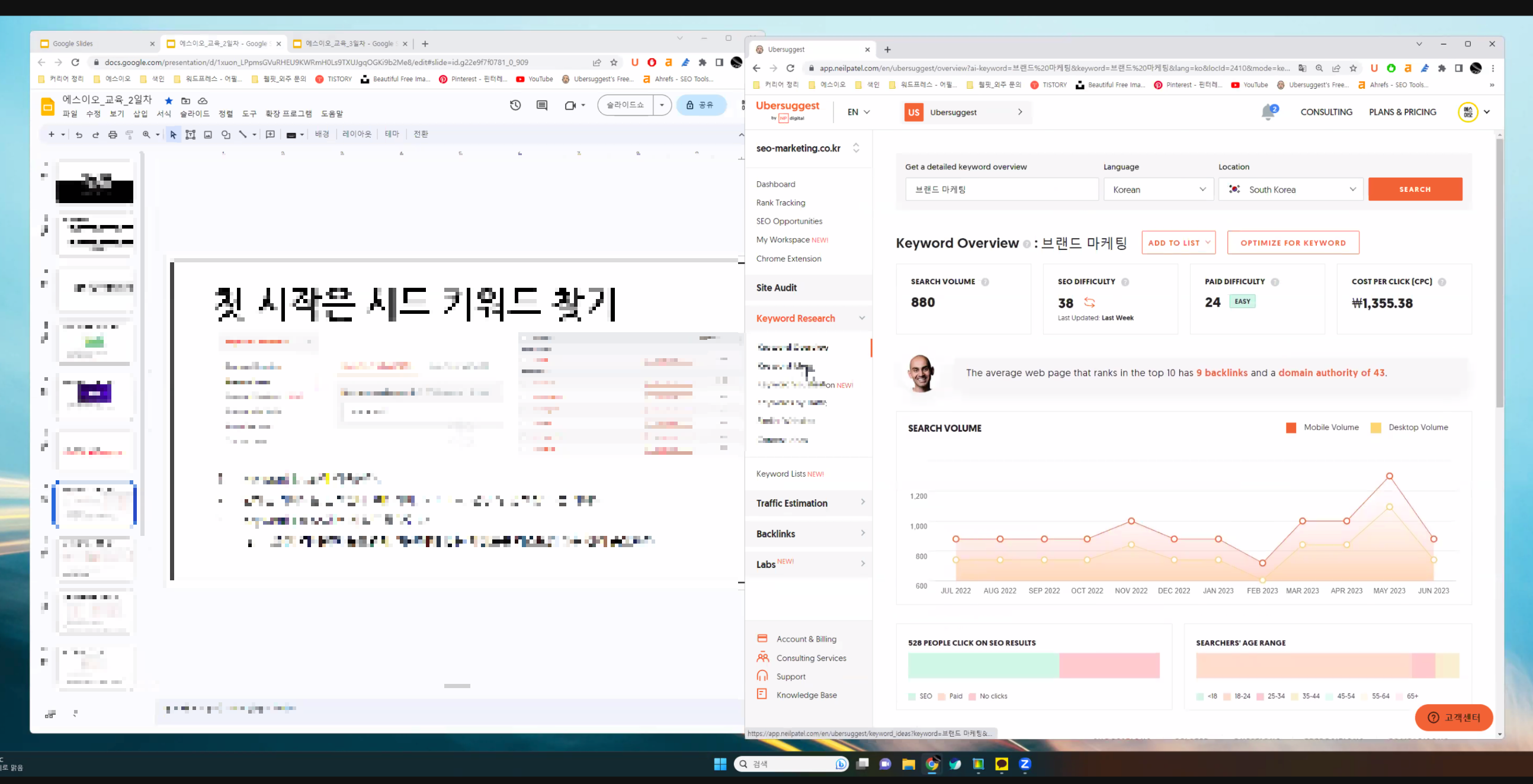The width and height of the screenshot is (1533, 784).
Task: Expand the Traffic Estimation sidebar section
Action: (809, 503)
